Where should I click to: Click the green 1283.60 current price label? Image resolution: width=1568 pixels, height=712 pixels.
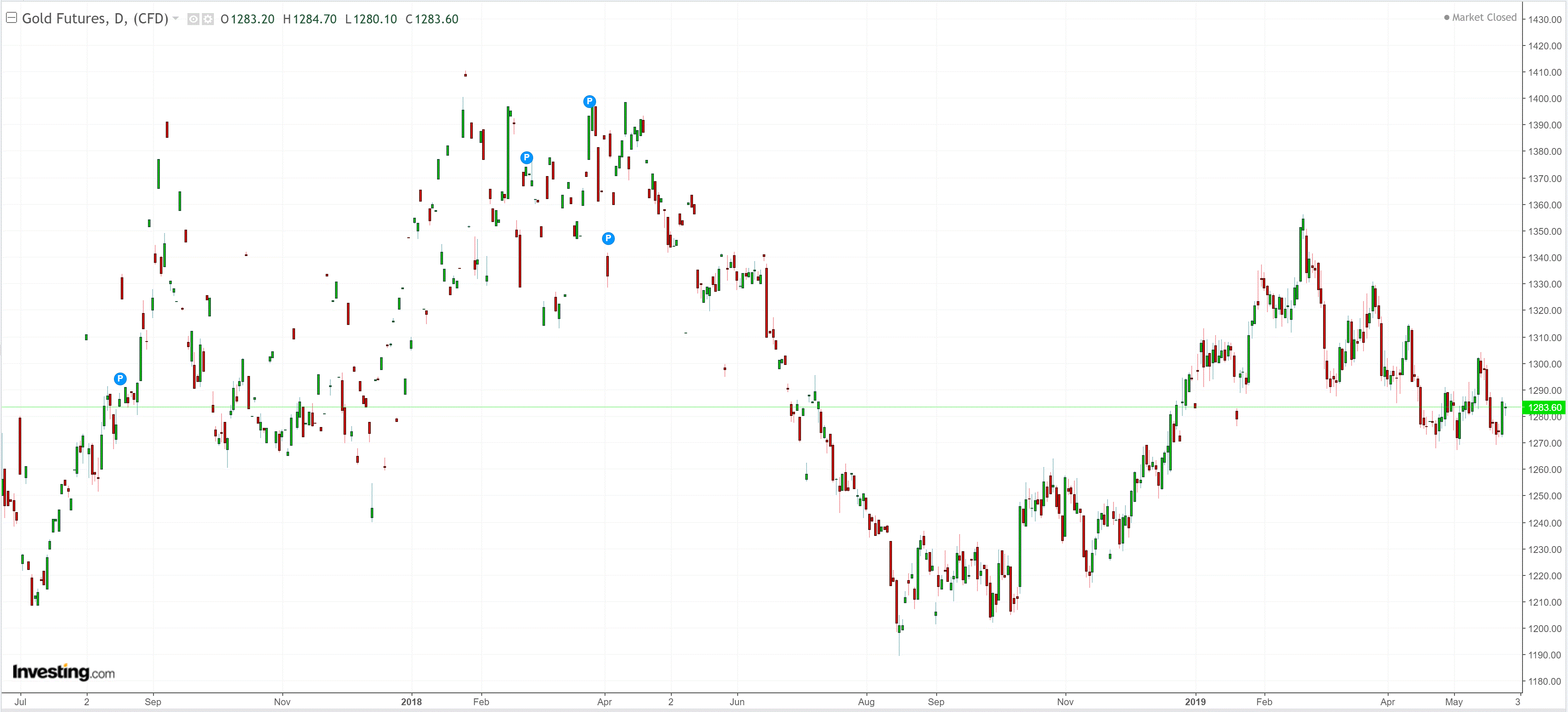pos(1544,407)
